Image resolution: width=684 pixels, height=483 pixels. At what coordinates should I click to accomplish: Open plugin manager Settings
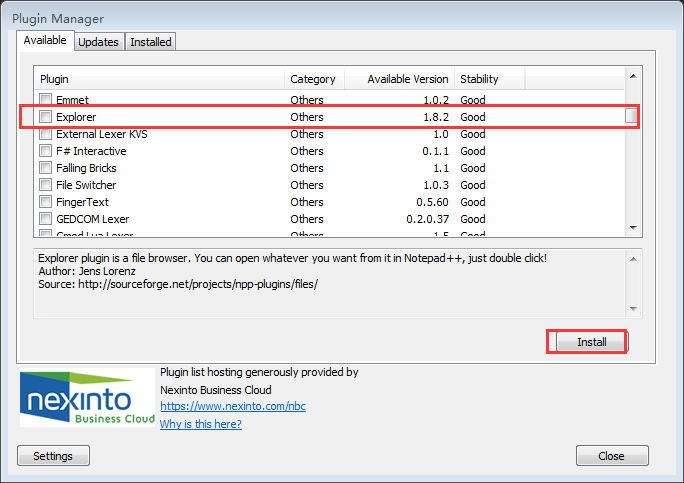point(53,456)
